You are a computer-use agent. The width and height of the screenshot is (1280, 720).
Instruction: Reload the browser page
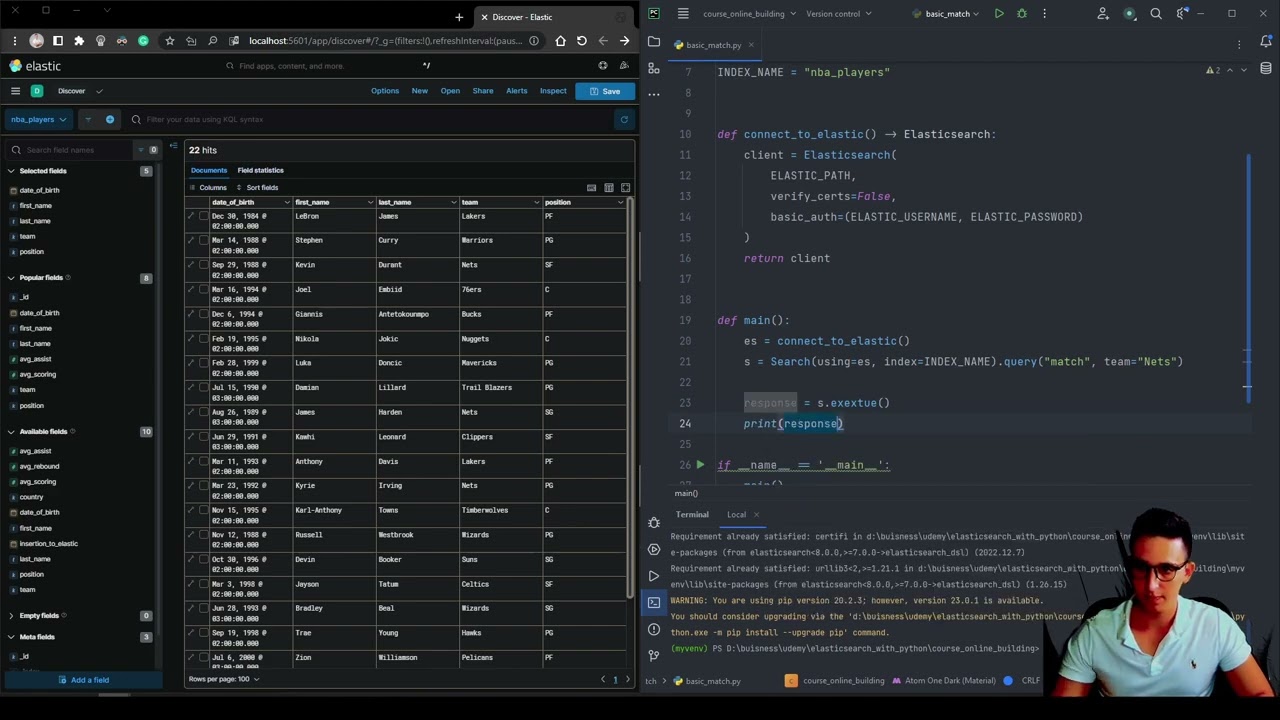point(582,41)
